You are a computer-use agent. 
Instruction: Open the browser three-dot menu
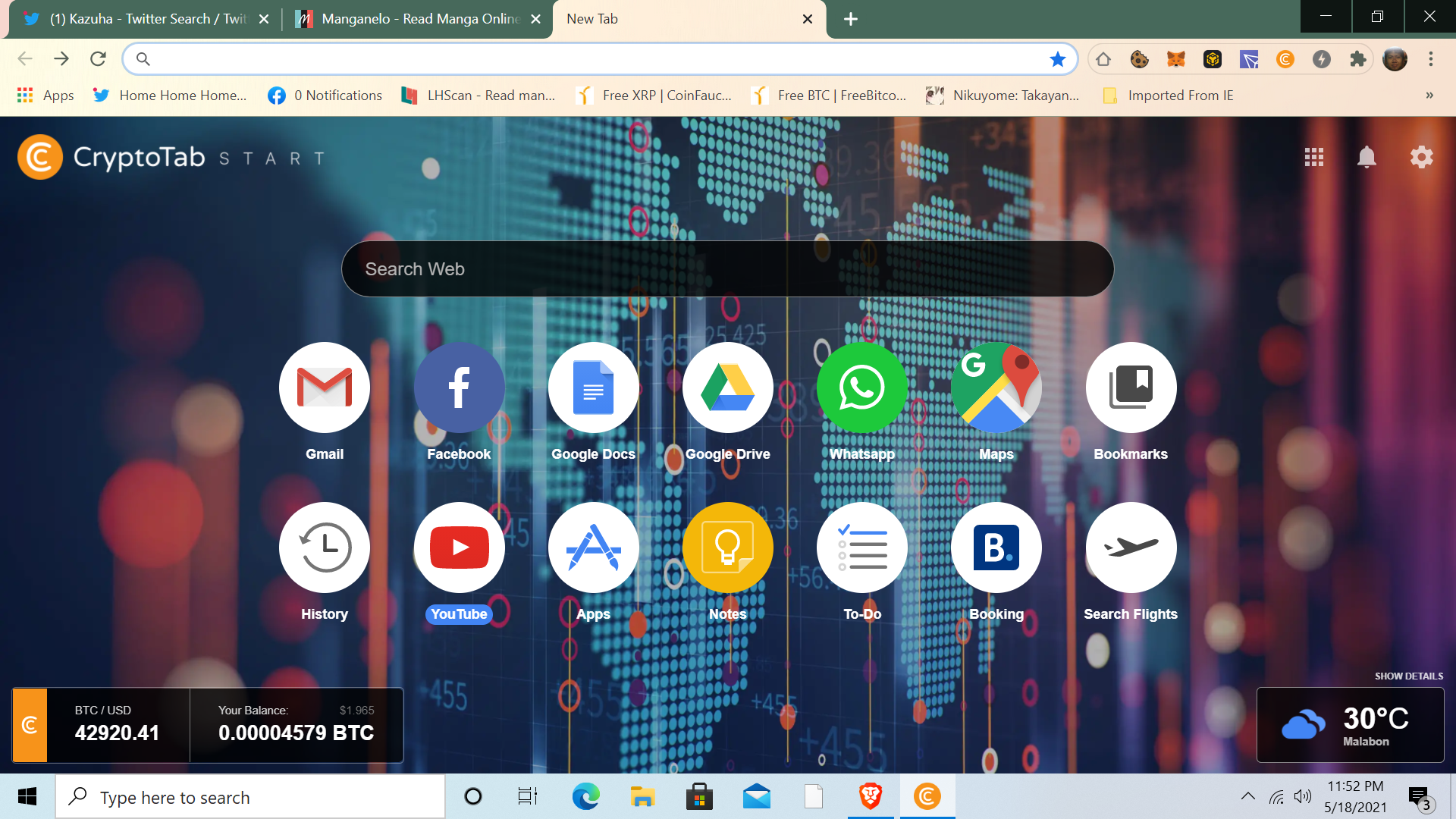1431,59
